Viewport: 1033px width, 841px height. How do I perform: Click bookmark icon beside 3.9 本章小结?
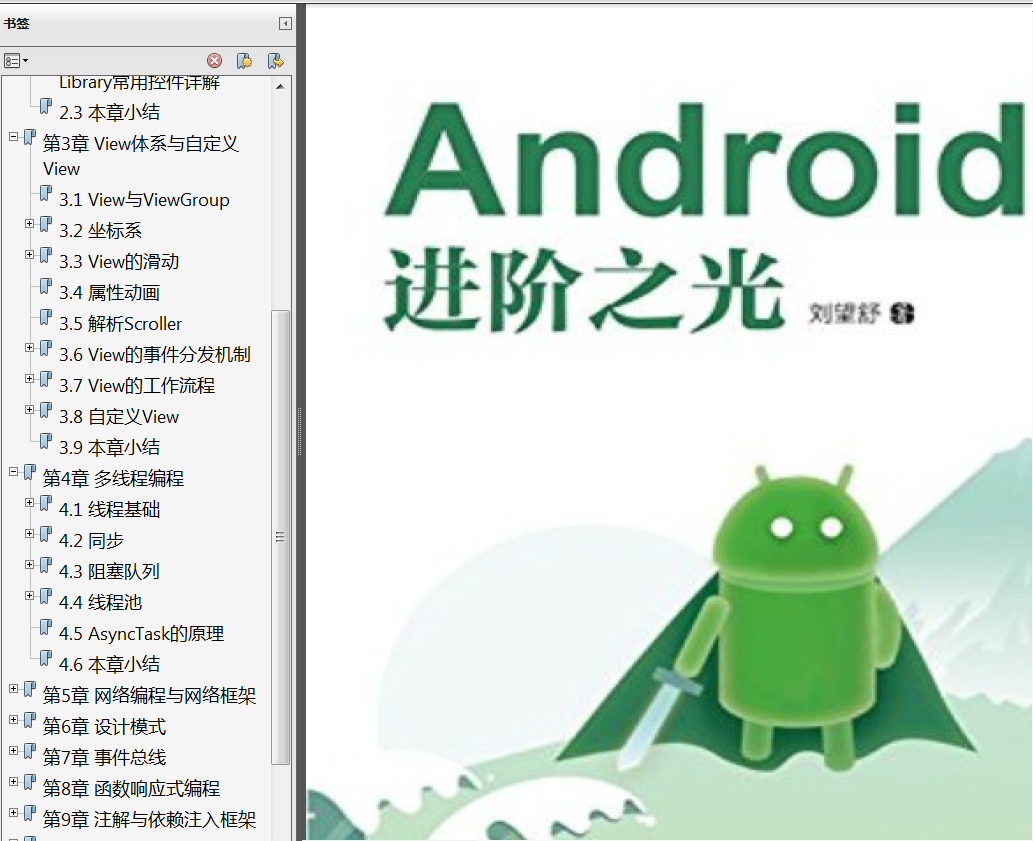[45, 441]
